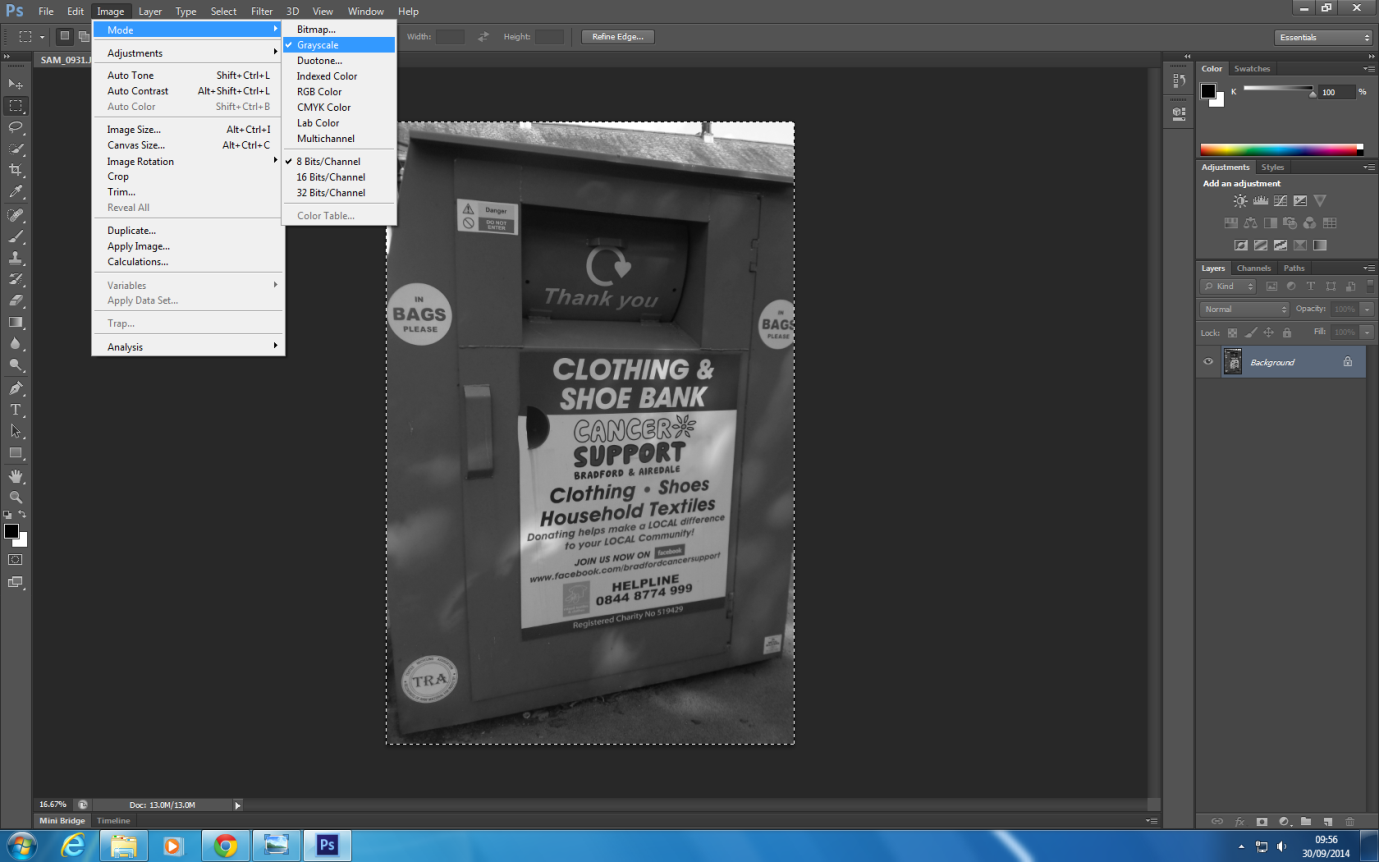The image size is (1379, 862).
Task: Toggle Quick Mask mode
Action: pyautogui.click(x=16, y=560)
